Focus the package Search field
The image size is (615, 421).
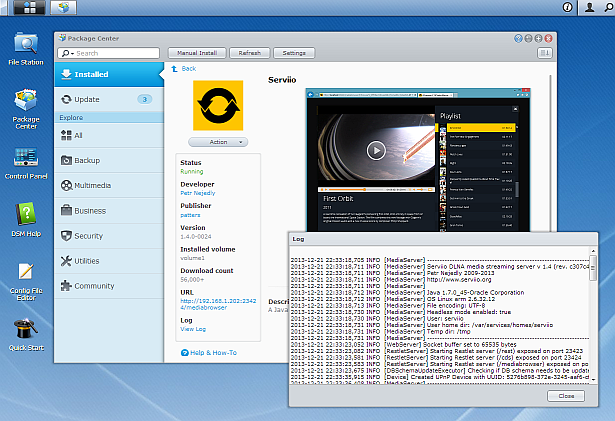109,53
